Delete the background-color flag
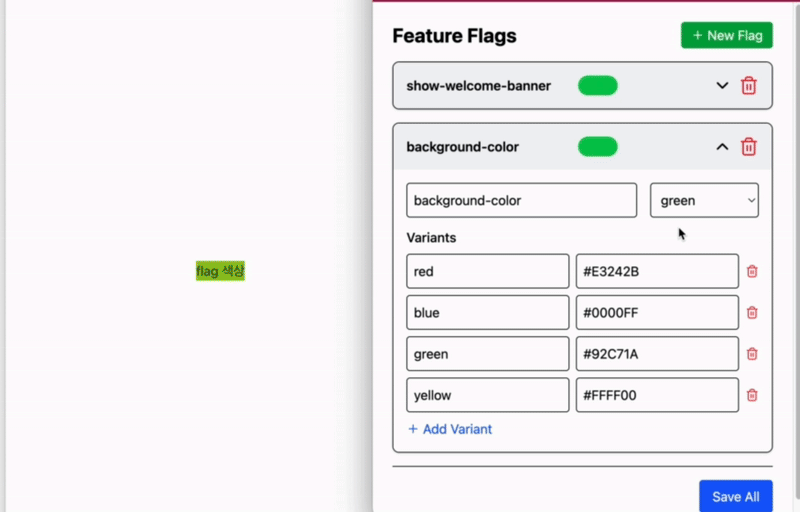 (748, 147)
